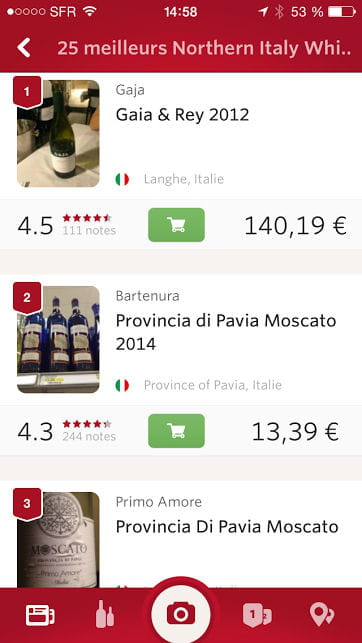
Task: Open the feed tab icon
Action: pyautogui.click(x=40, y=615)
